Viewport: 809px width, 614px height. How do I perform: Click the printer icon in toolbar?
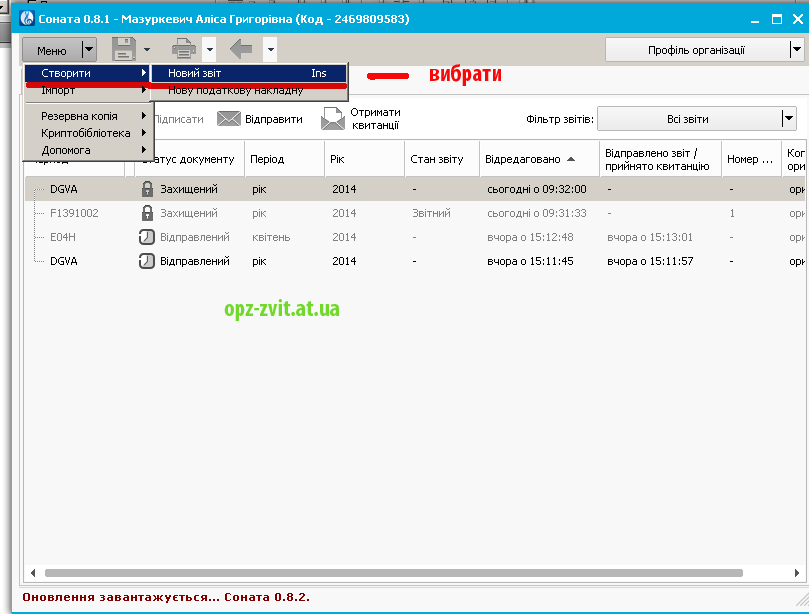click(x=184, y=50)
